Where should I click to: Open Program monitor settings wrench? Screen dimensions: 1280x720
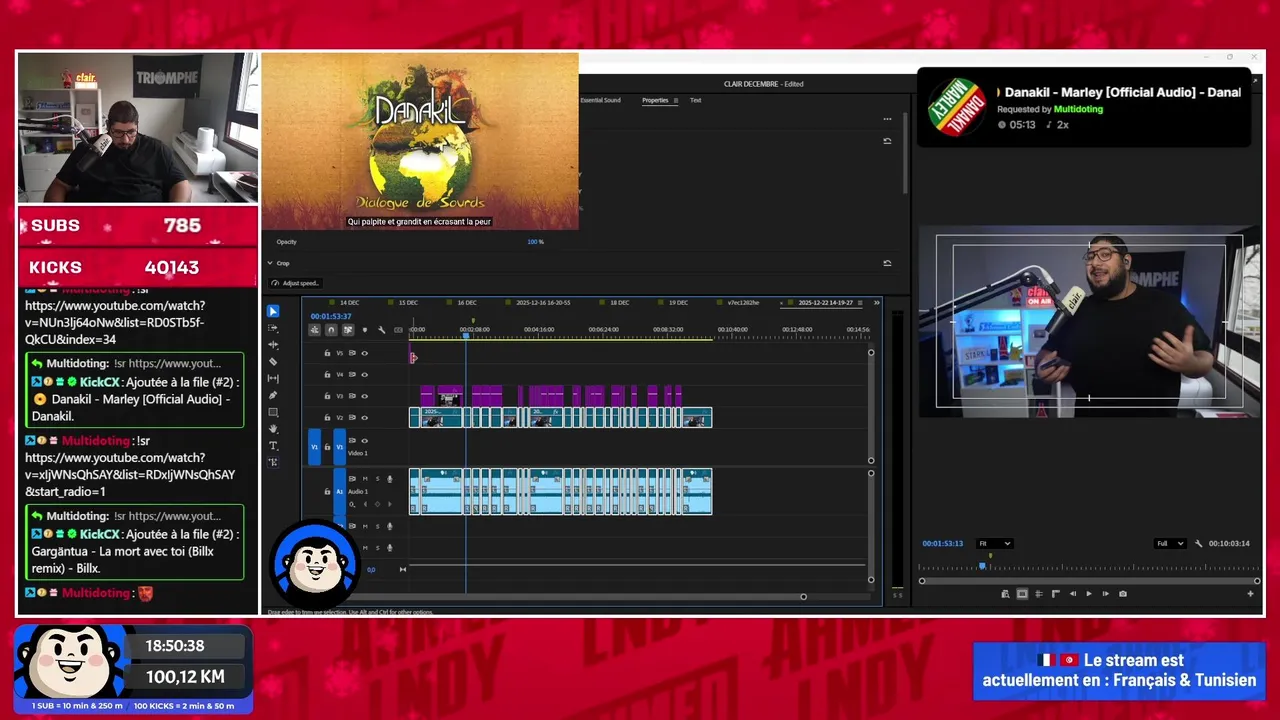[1198, 544]
